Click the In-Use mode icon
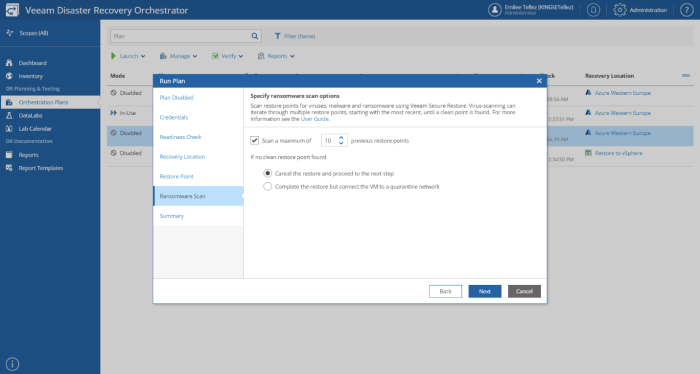Viewport: 700px width, 374px height. click(x=113, y=113)
